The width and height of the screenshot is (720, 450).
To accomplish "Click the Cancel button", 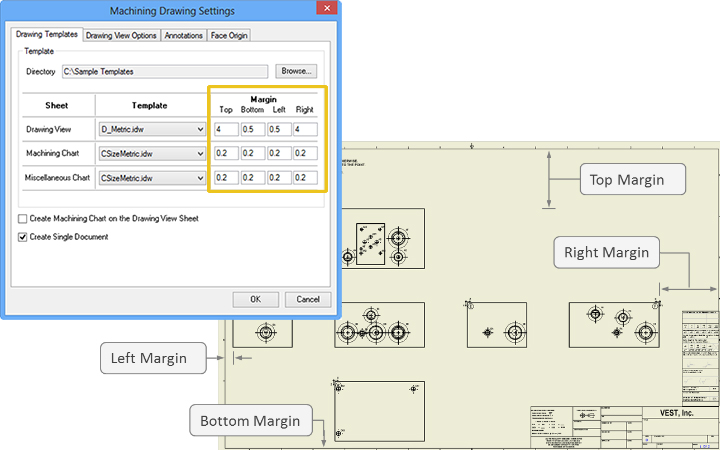I will 307,299.
